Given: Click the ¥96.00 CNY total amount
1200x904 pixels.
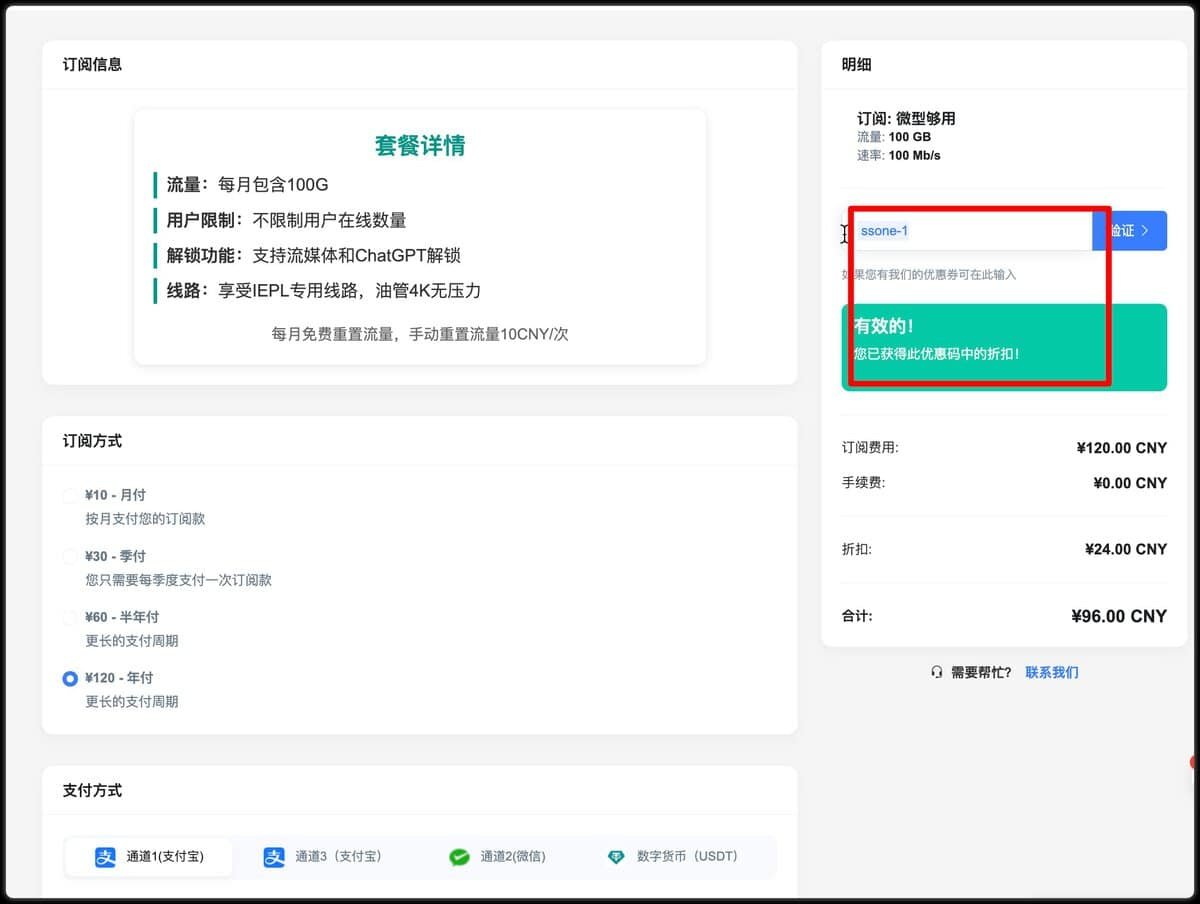Looking at the screenshot, I should [x=1119, y=615].
